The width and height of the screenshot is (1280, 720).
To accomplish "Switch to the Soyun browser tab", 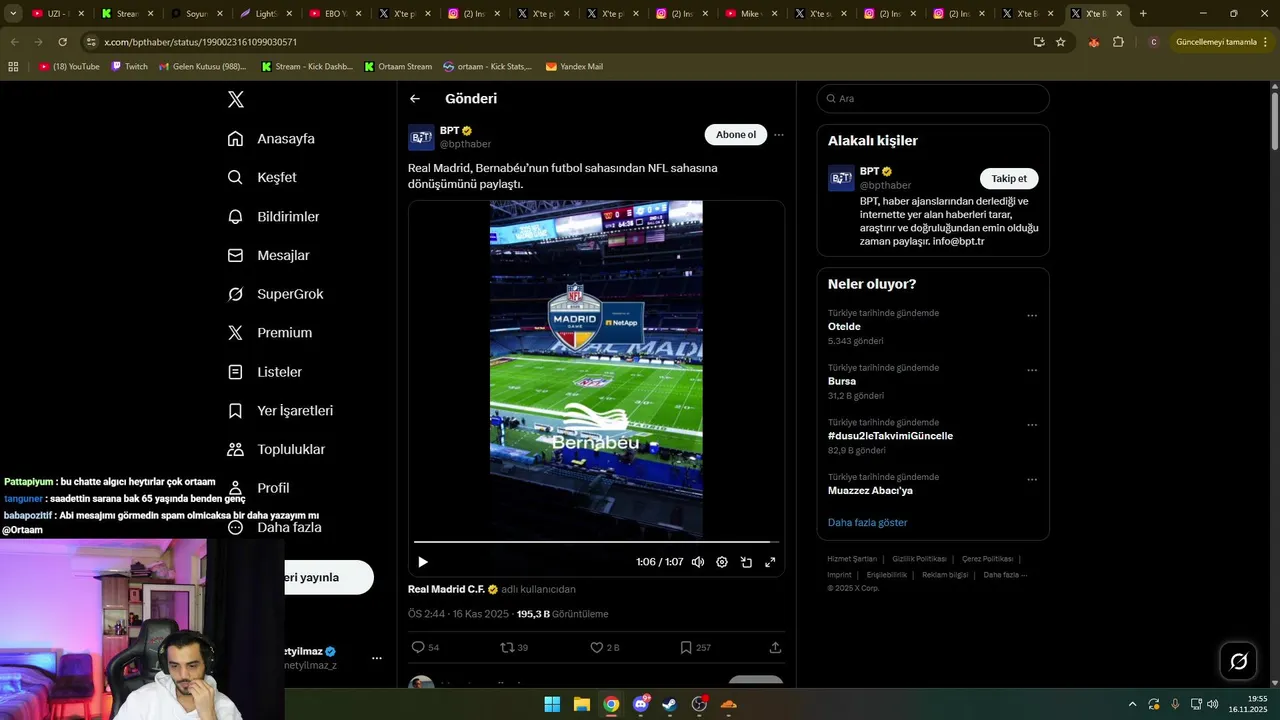I will click(x=197, y=14).
